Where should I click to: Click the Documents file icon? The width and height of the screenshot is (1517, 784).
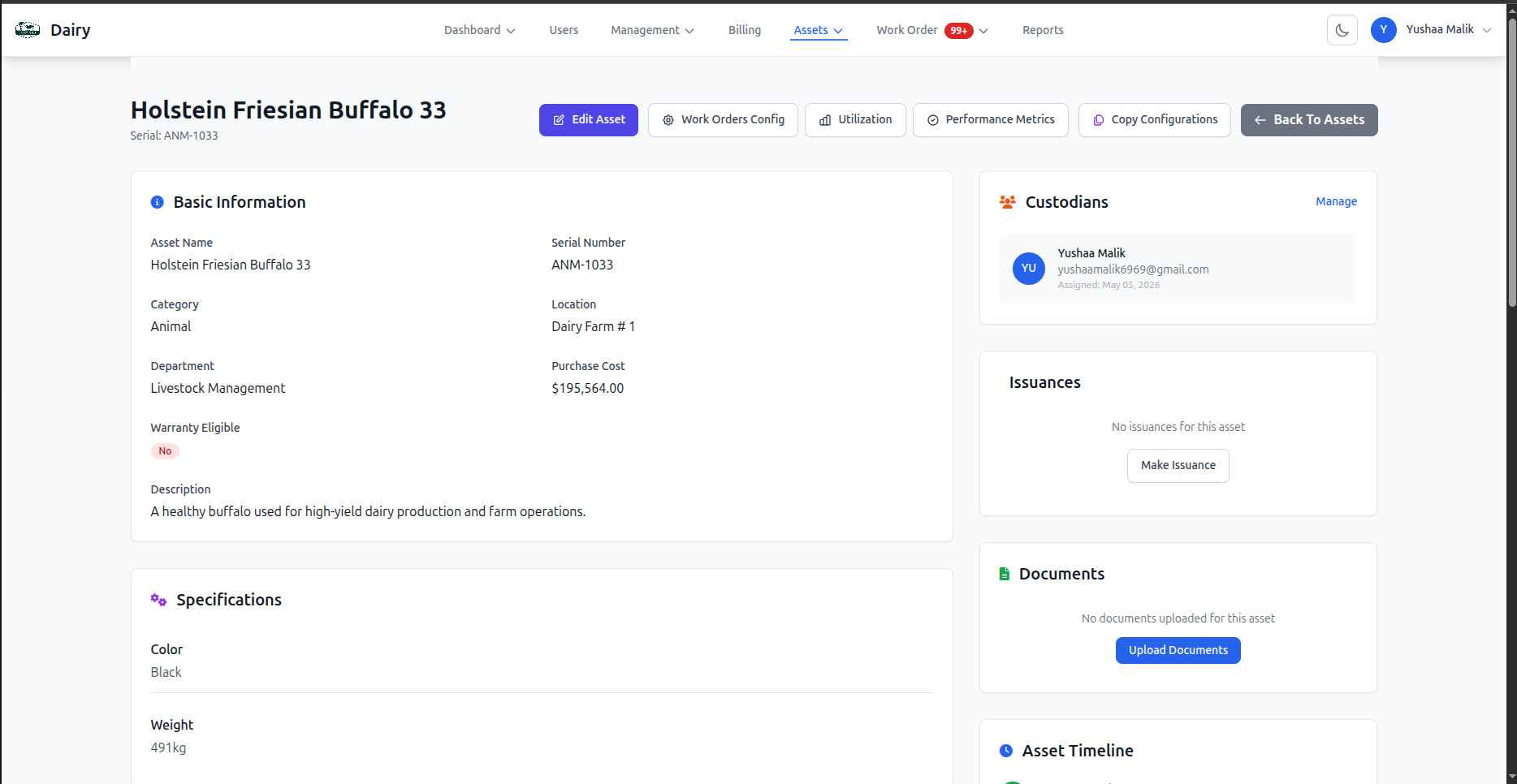(1005, 574)
